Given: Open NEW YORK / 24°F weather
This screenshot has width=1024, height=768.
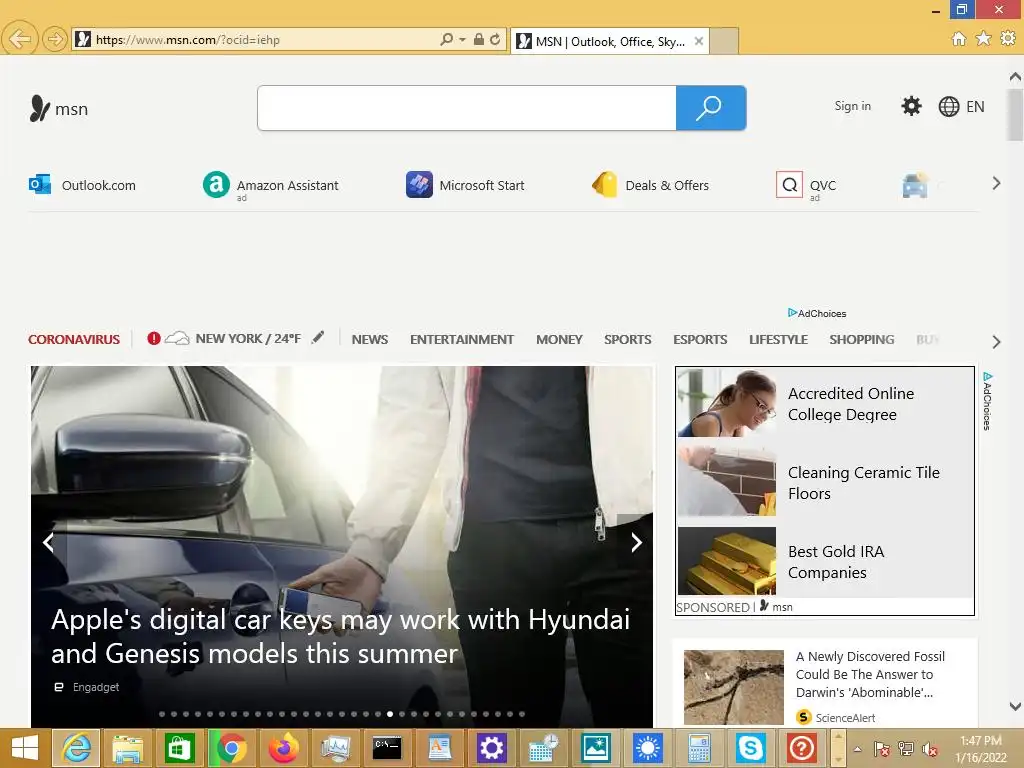Looking at the screenshot, I should [x=248, y=338].
